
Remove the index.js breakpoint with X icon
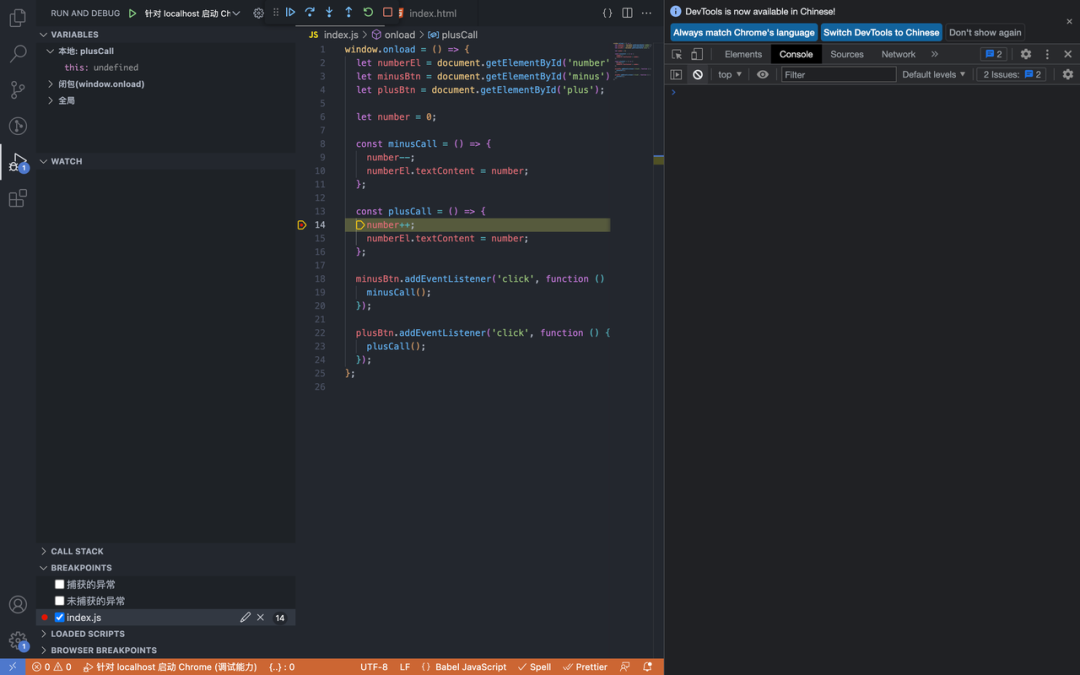260,618
